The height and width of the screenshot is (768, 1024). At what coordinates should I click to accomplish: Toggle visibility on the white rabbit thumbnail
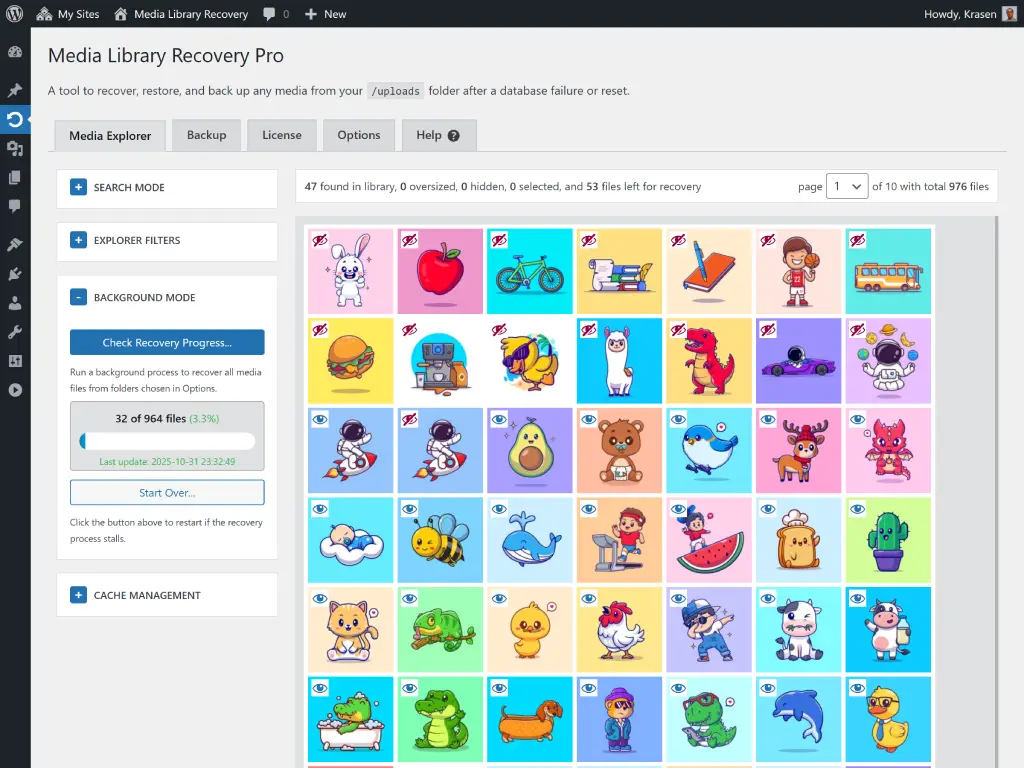coord(321,239)
